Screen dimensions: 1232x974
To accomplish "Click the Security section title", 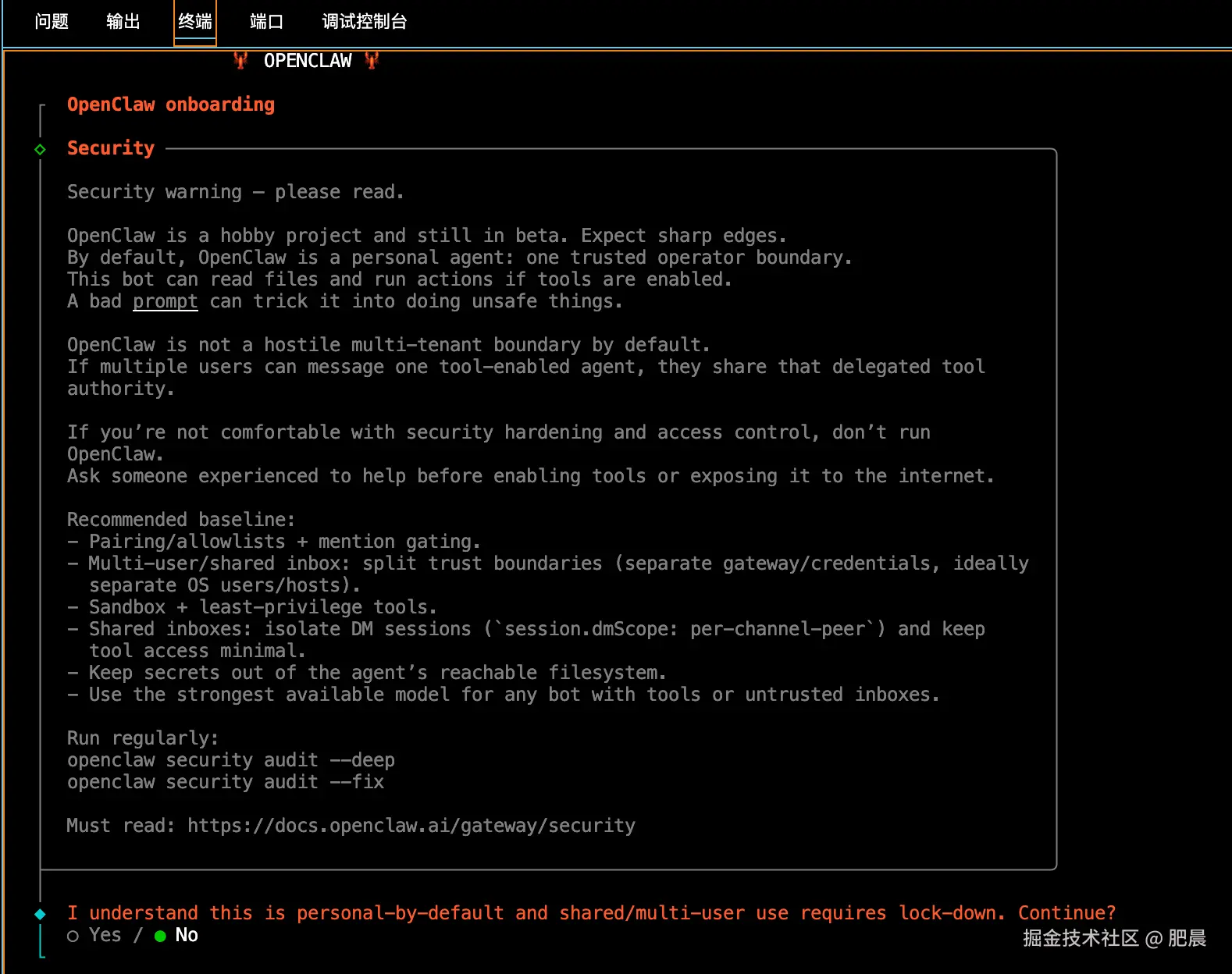I will pos(111,148).
